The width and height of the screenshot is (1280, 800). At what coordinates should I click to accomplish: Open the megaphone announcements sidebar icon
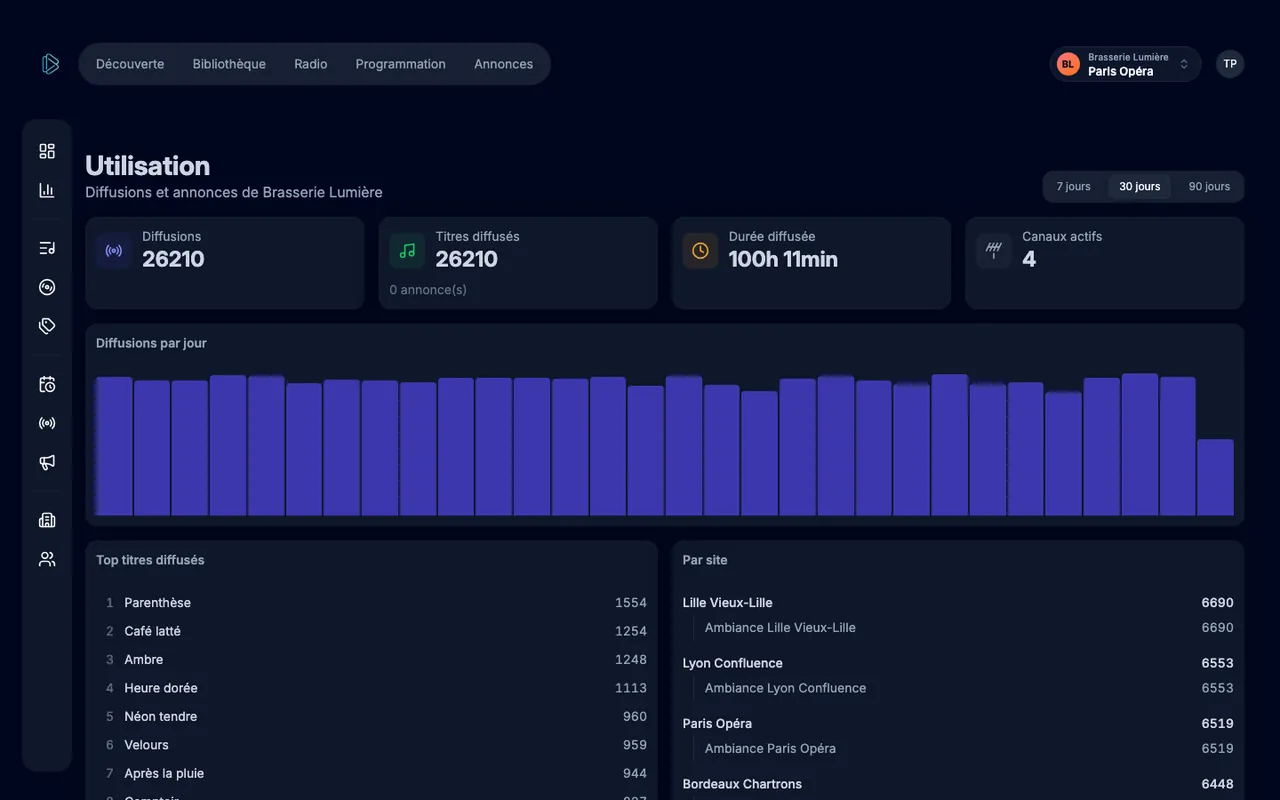47,462
